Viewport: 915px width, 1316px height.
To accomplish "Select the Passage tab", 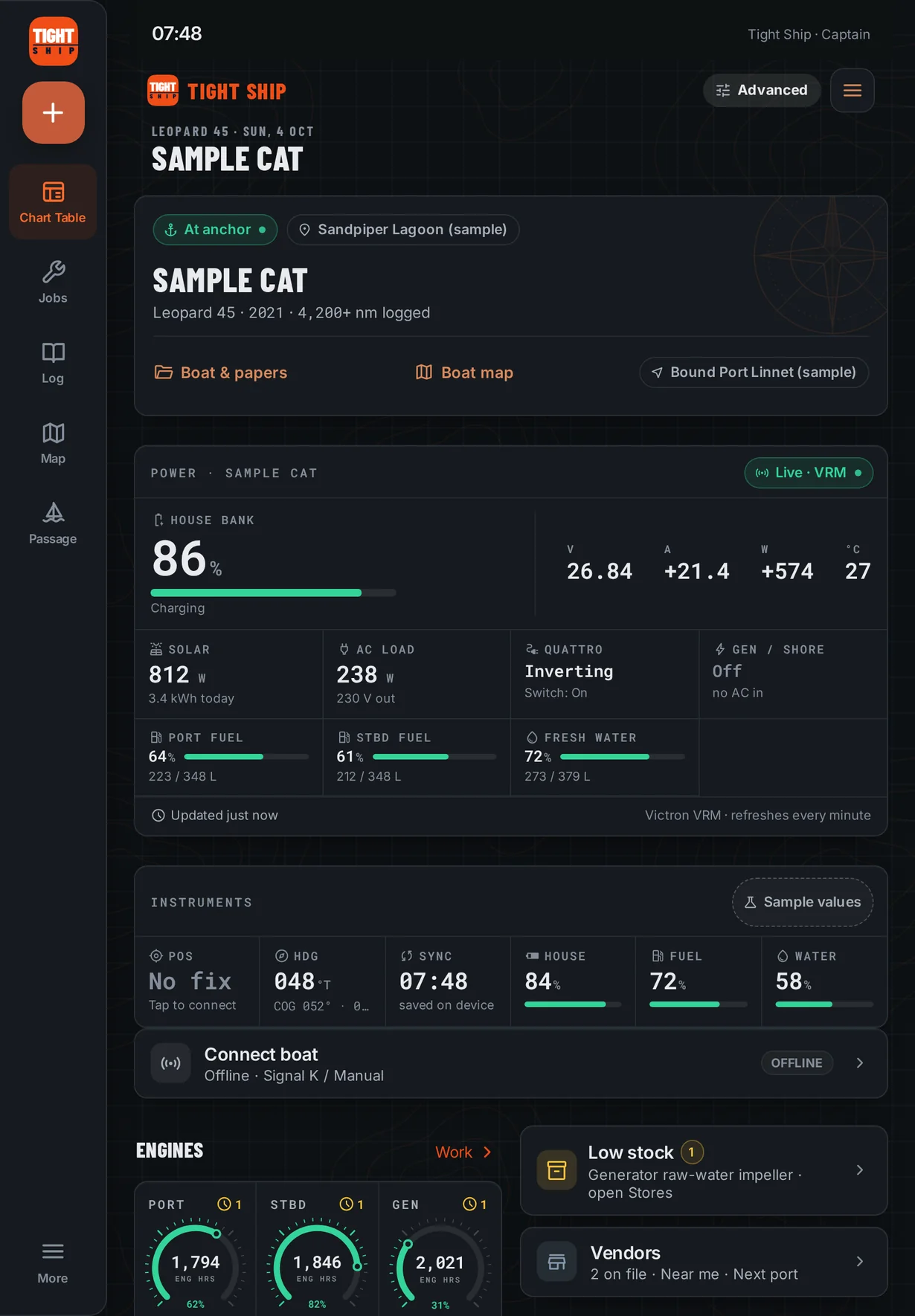I will (x=53, y=523).
